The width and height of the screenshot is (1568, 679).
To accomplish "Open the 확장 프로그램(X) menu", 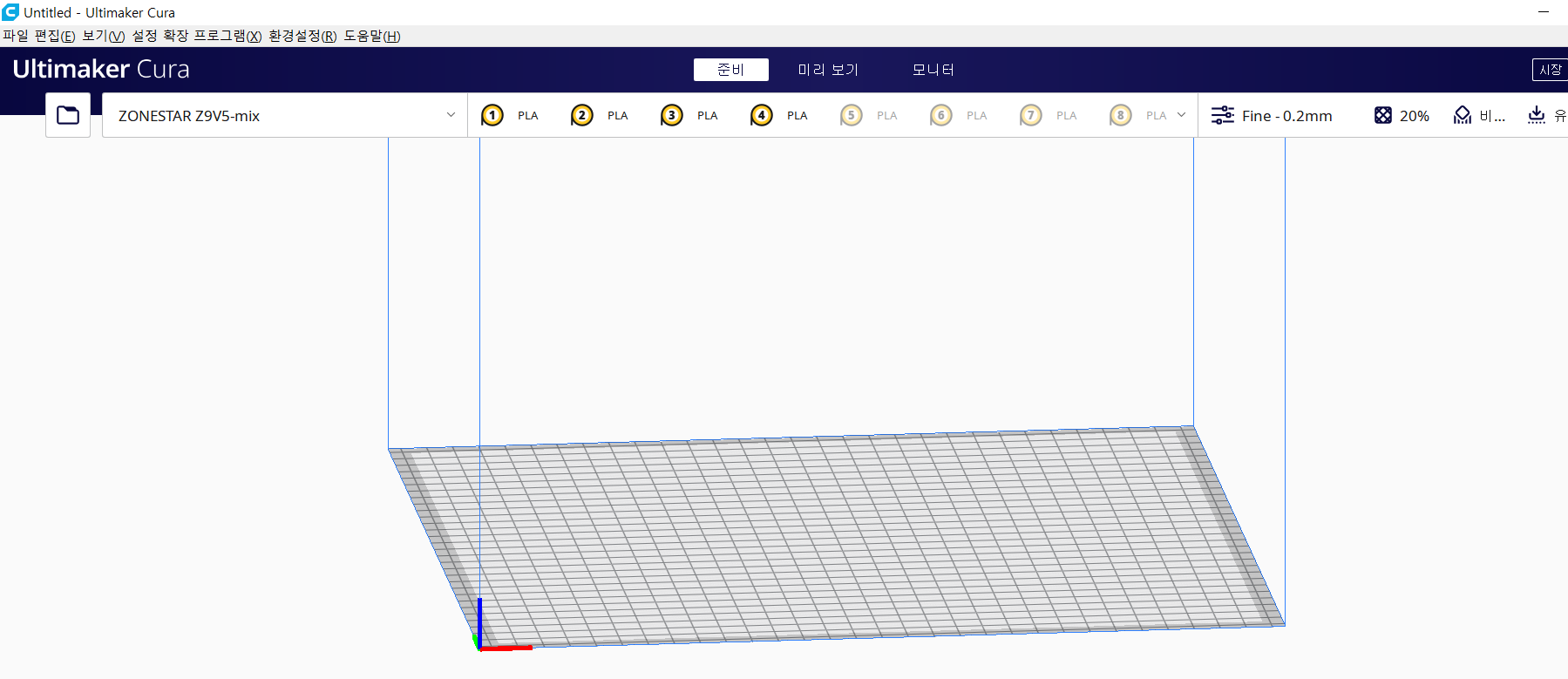I will pos(213,36).
